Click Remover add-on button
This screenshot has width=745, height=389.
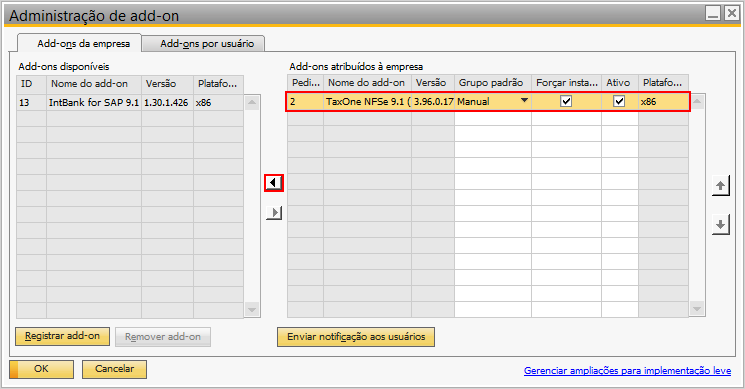pos(162,337)
